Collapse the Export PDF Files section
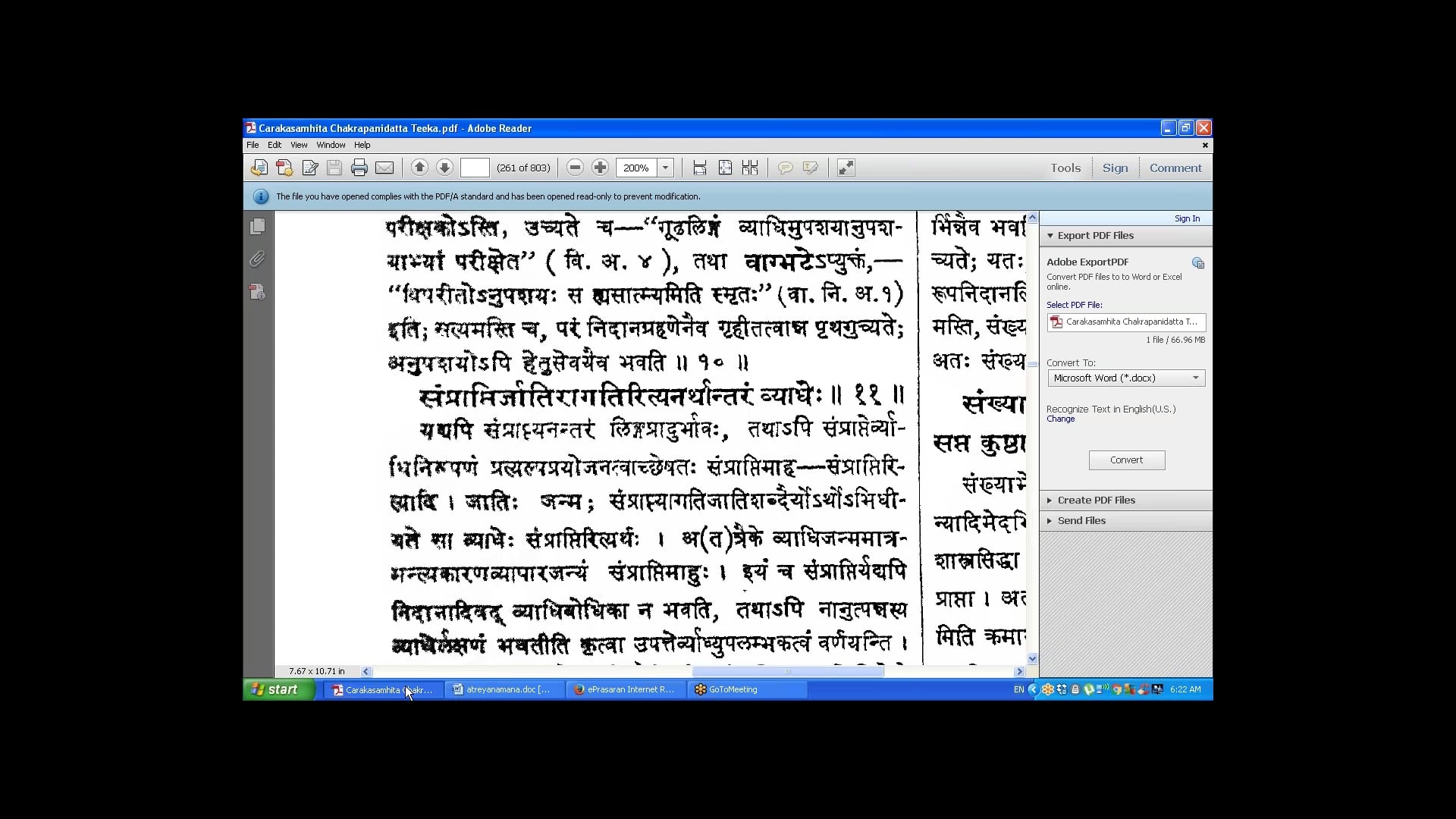1456x819 pixels. 1095,235
